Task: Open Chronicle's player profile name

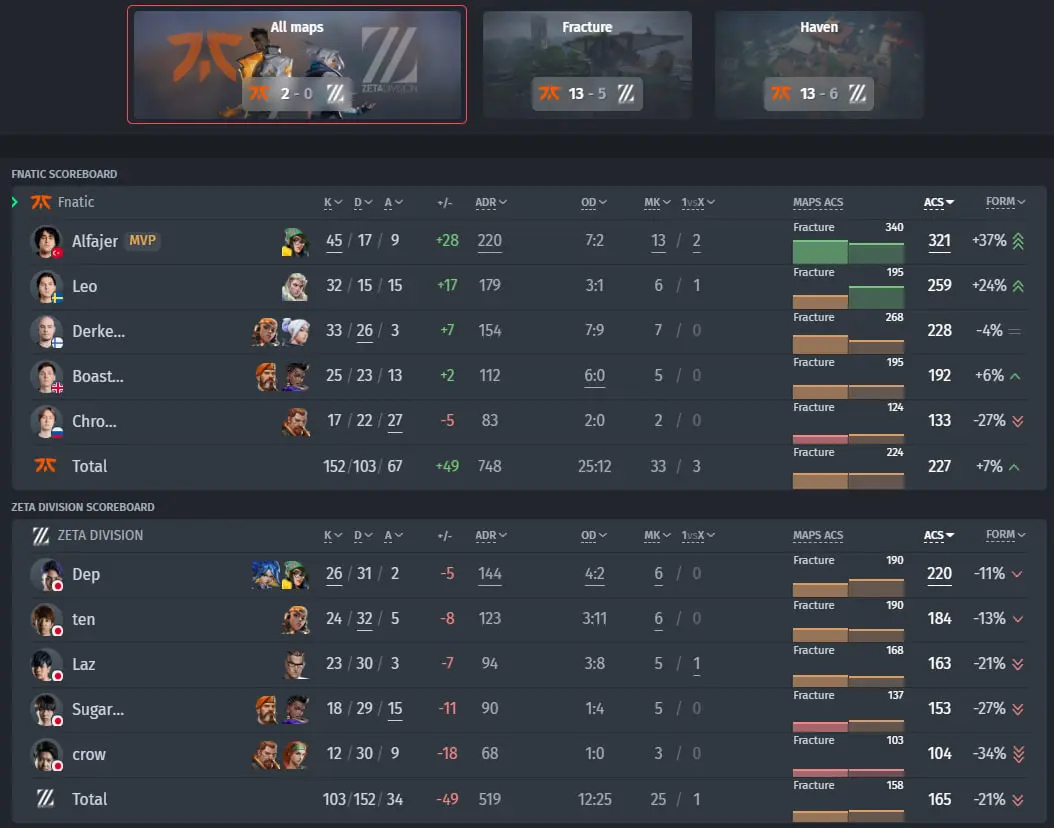Action: click(x=94, y=421)
